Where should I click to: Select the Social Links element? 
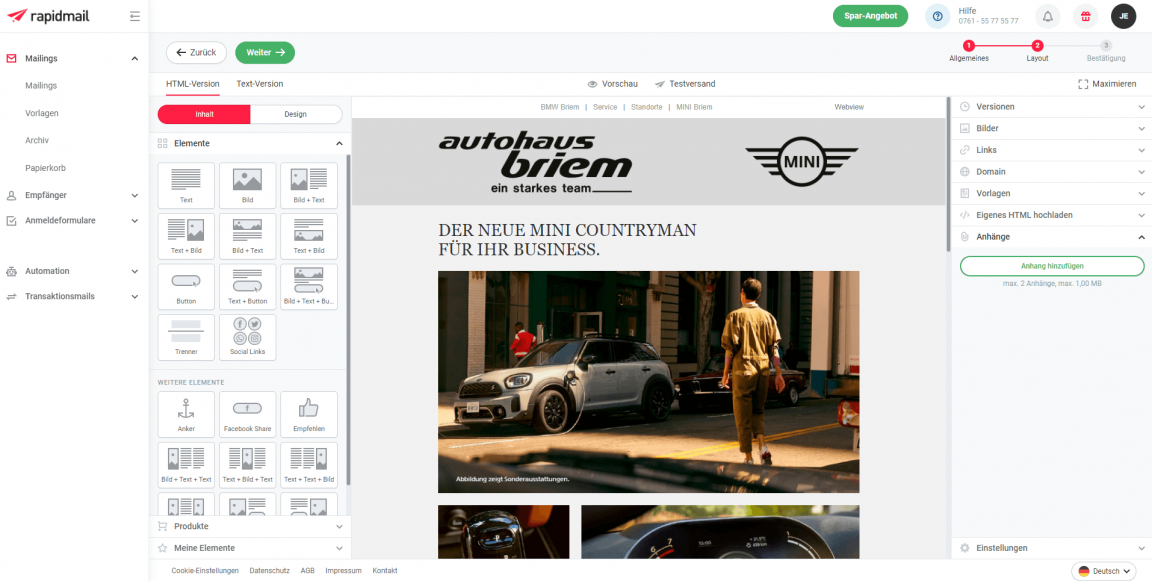click(x=247, y=337)
